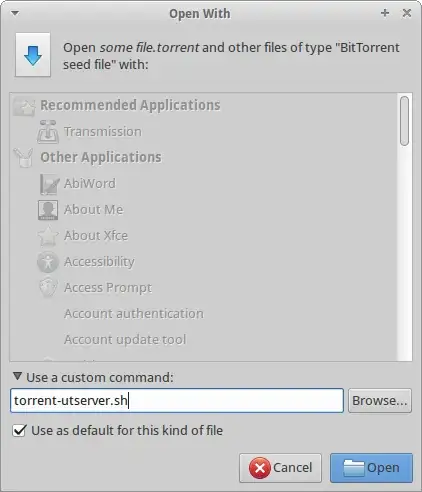Collapse the Use a custom command expander
The image size is (422, 492).
[x=17, y=377]
